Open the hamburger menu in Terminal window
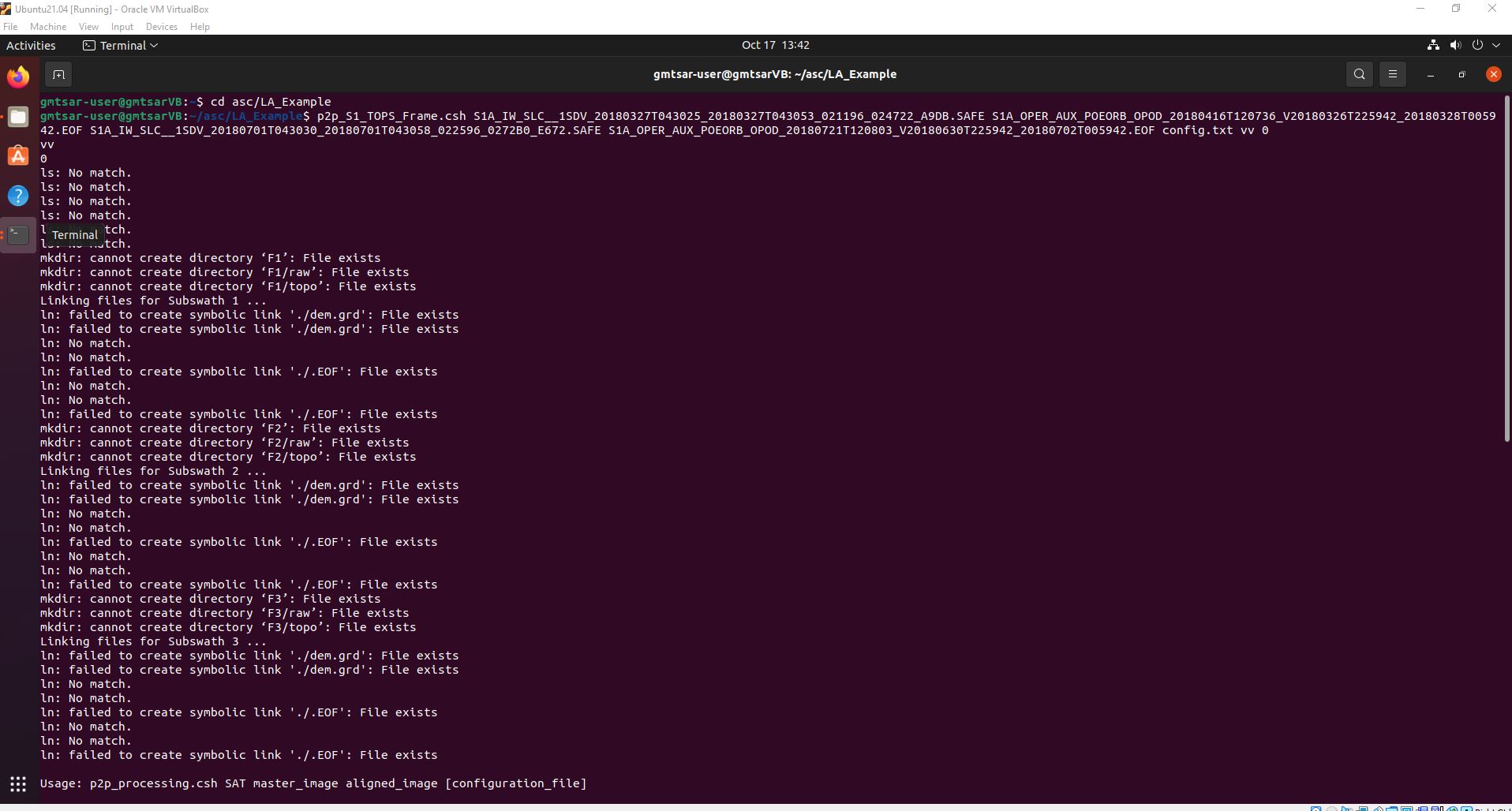This screenshot has width=1512, height=811. [1393, 73]
